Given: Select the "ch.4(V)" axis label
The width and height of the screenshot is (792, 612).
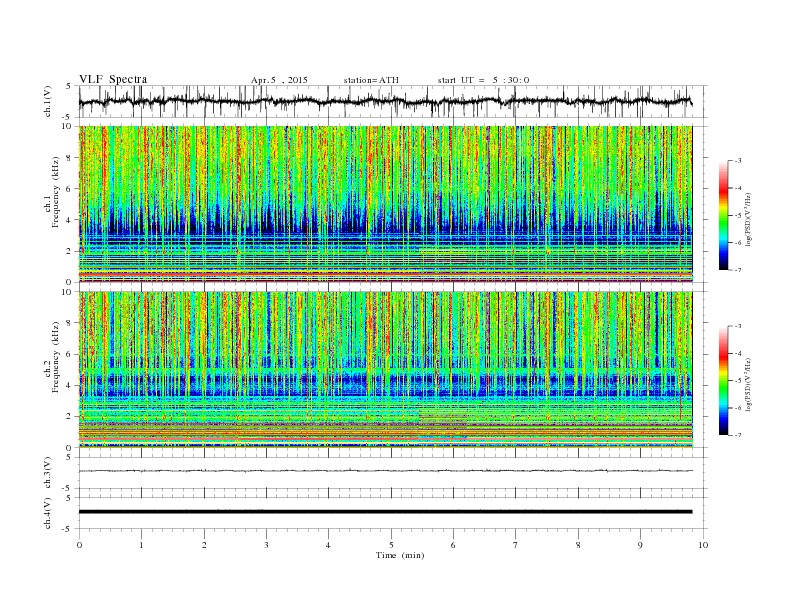Looking at the screenshot, I should [x=47, y=513].
